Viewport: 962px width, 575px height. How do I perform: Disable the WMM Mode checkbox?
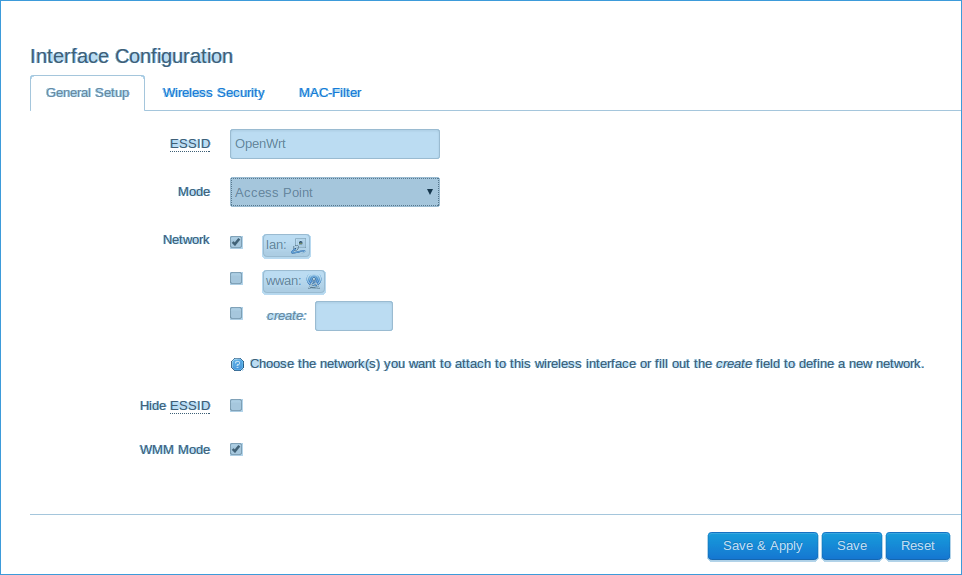click(x=236, y=449)
